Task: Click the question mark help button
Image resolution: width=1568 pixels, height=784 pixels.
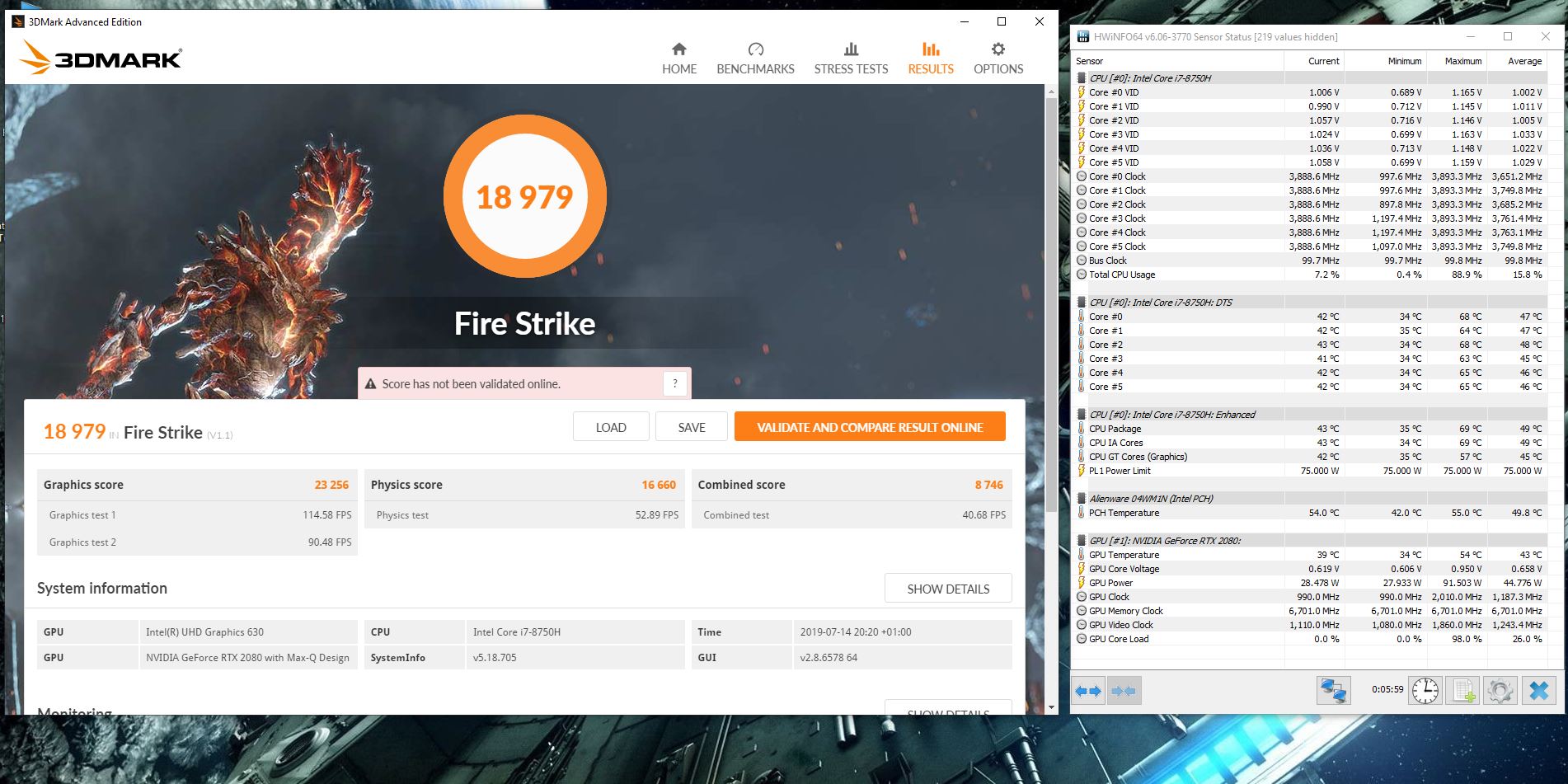Action: (x=674, y=383)
